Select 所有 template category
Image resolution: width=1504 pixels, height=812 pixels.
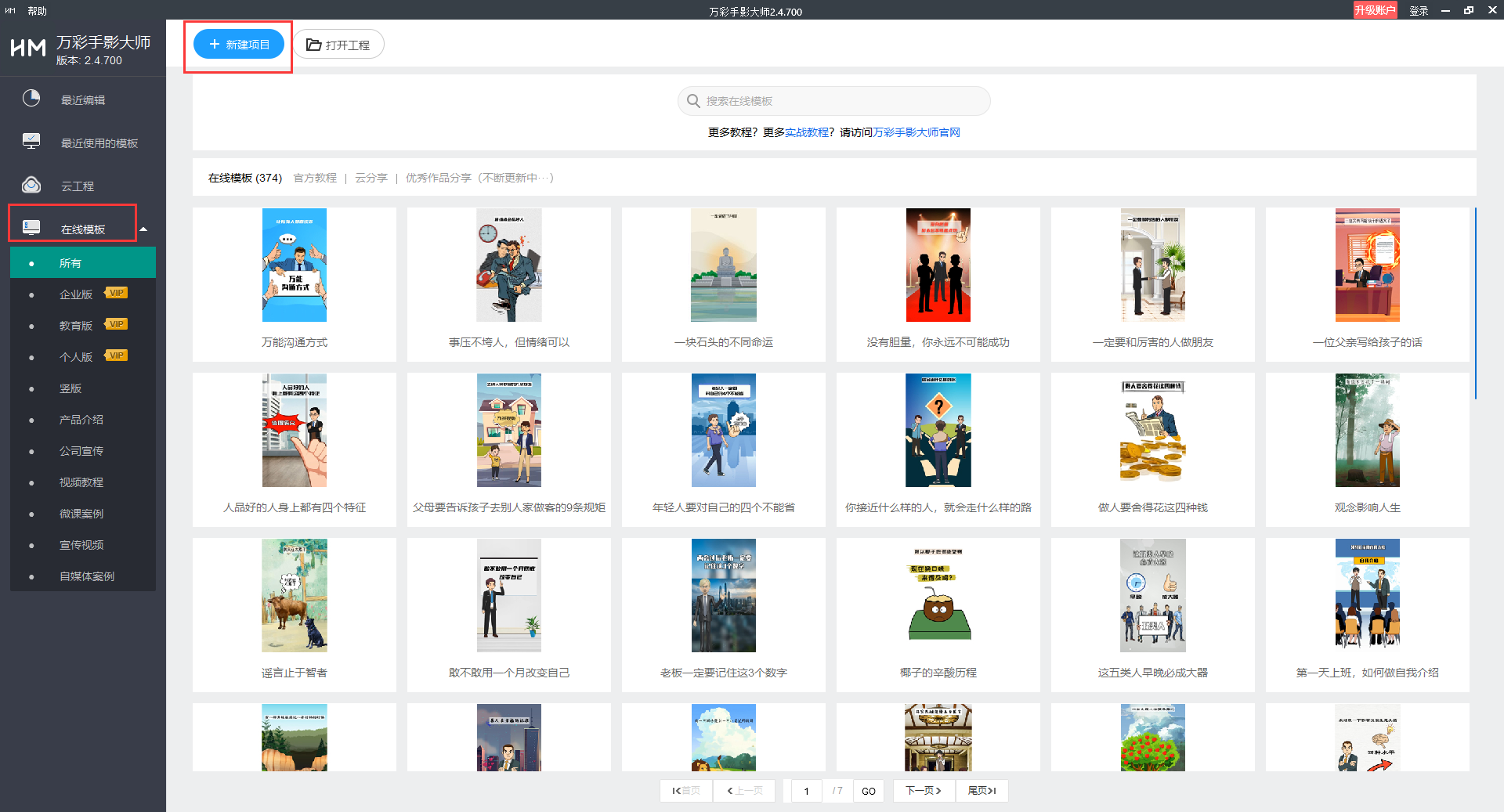click(x=83, y=262)
